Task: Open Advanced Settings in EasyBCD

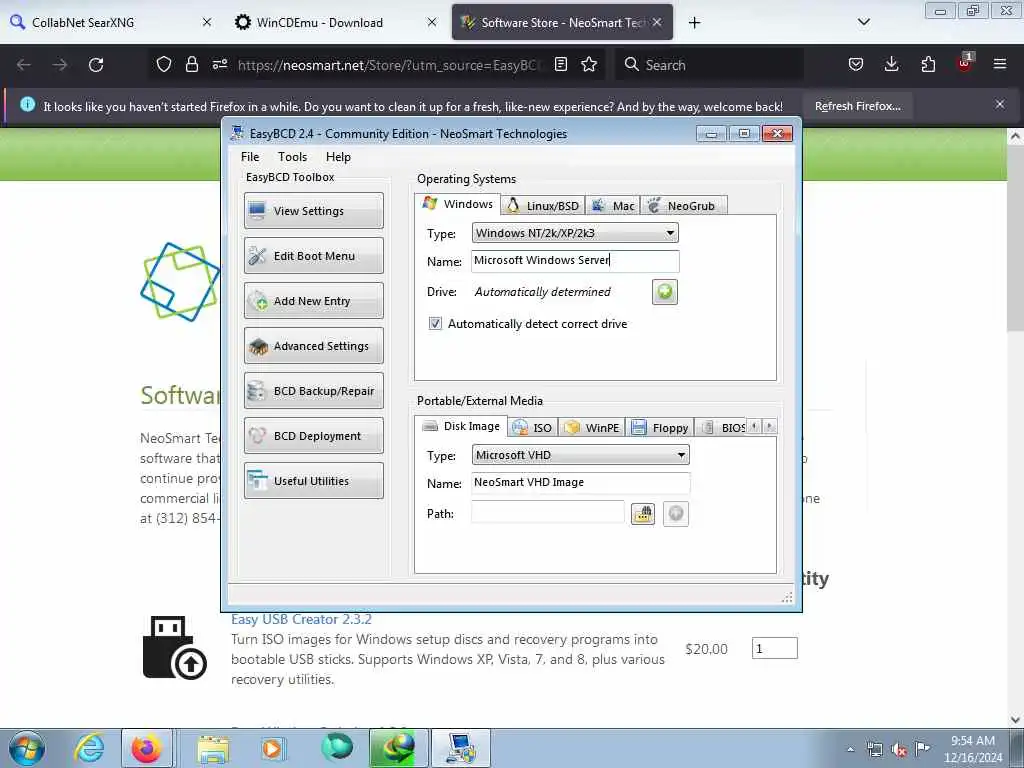Action: point(313,345)
